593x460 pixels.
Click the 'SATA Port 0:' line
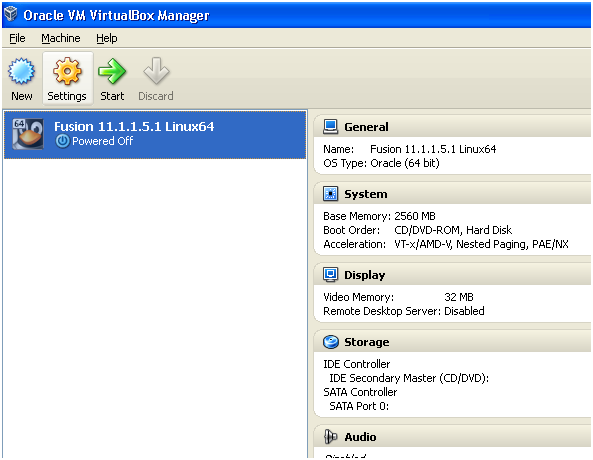359,406
